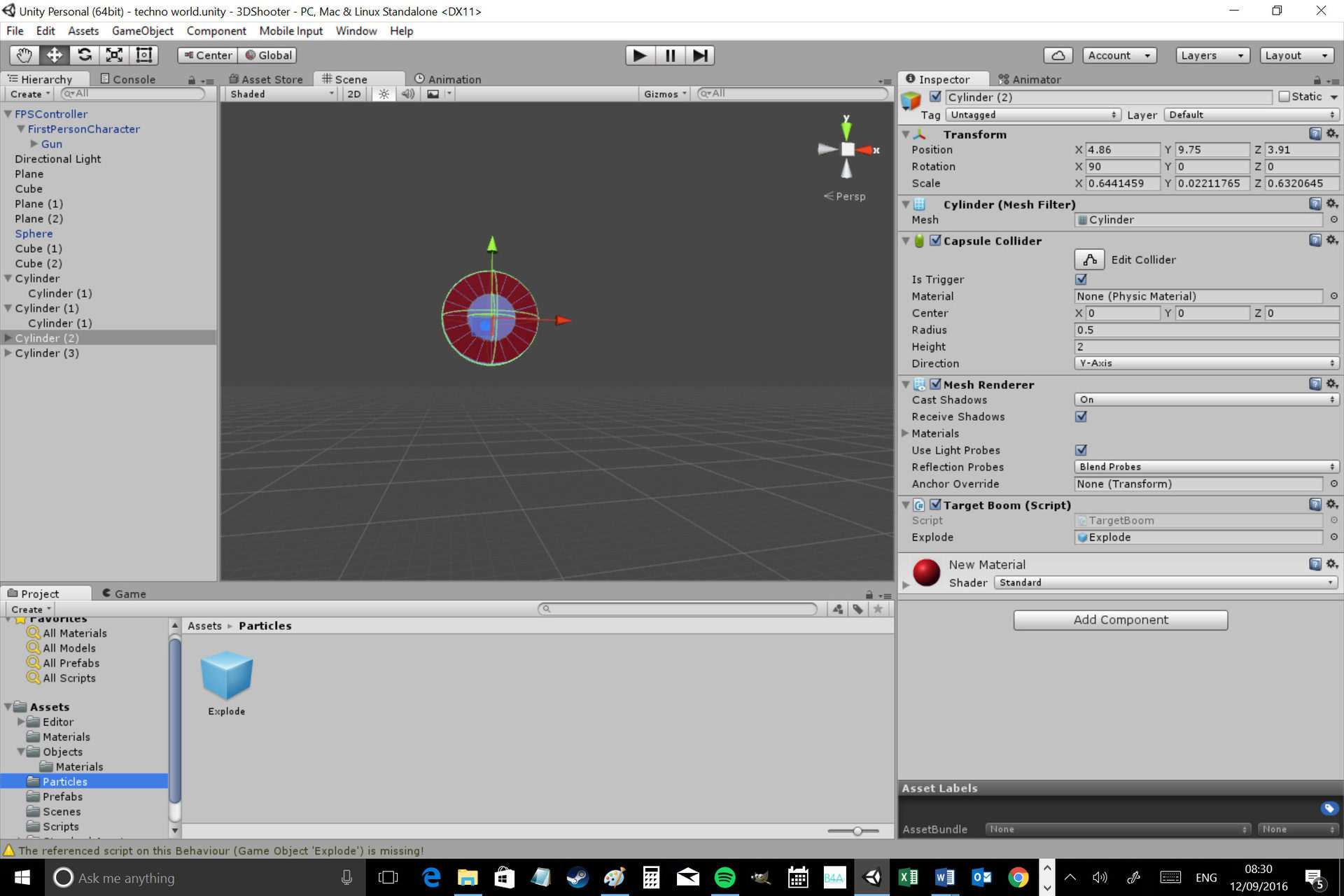Select the Rect transform tool

144,55
